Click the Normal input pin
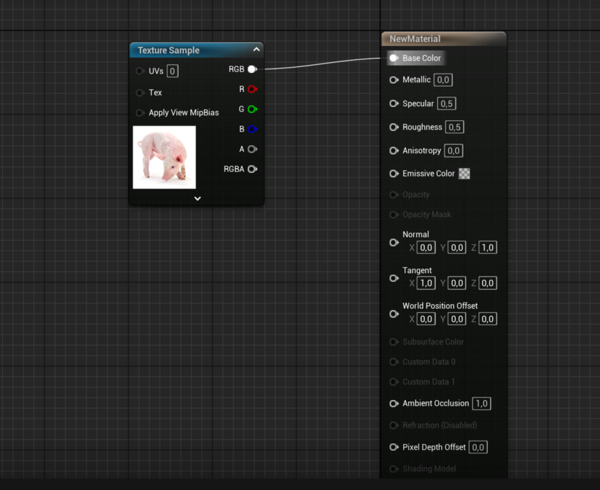Screen dimensions: 600x490 click(x=394, y=243)
